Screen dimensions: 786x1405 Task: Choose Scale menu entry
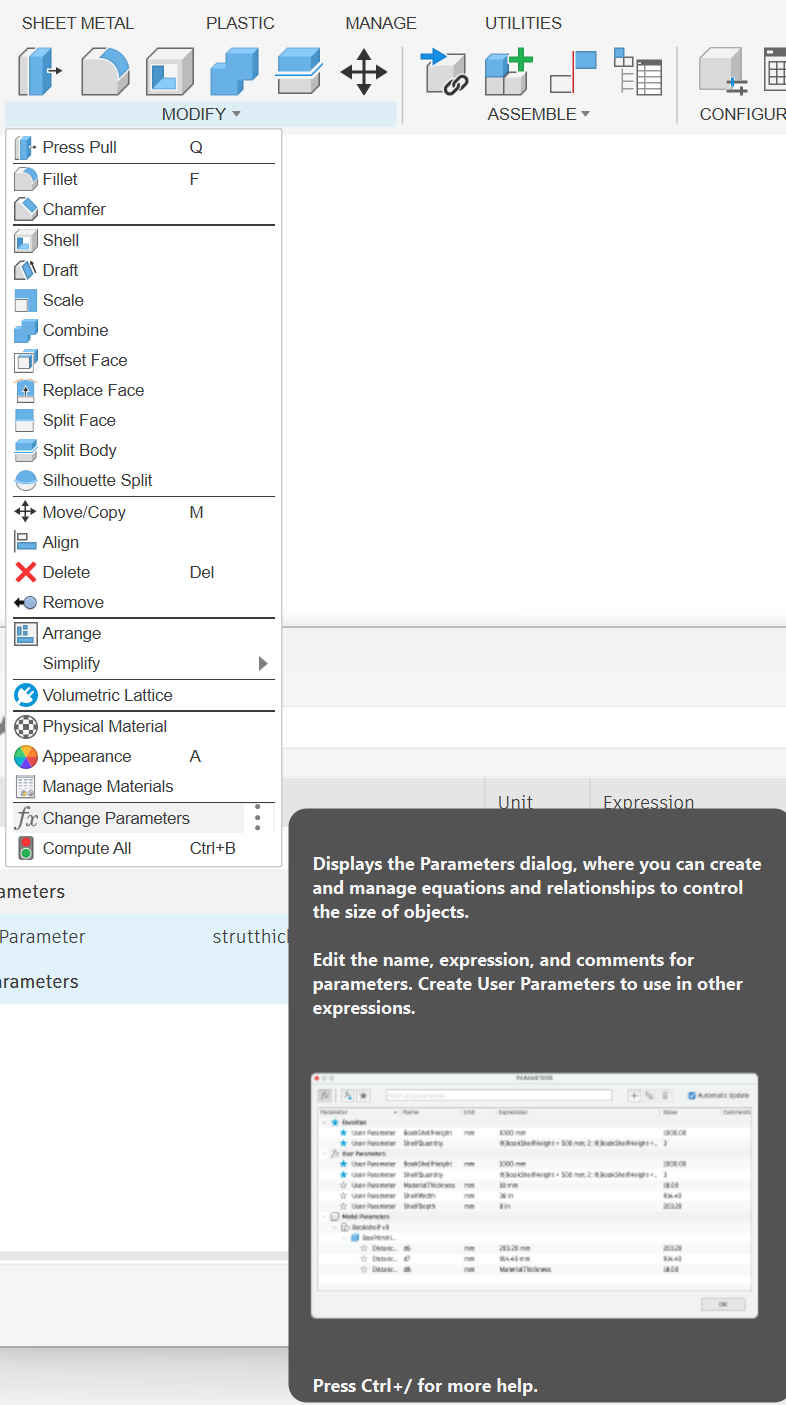tap(144, 300)
